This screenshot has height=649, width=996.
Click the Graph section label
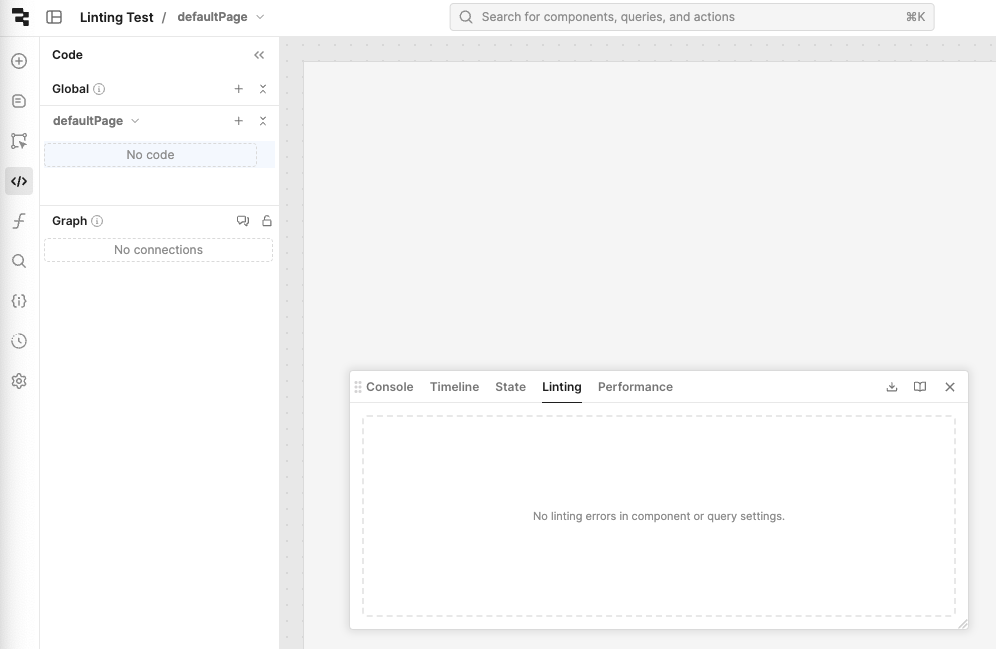click(69, 221)
